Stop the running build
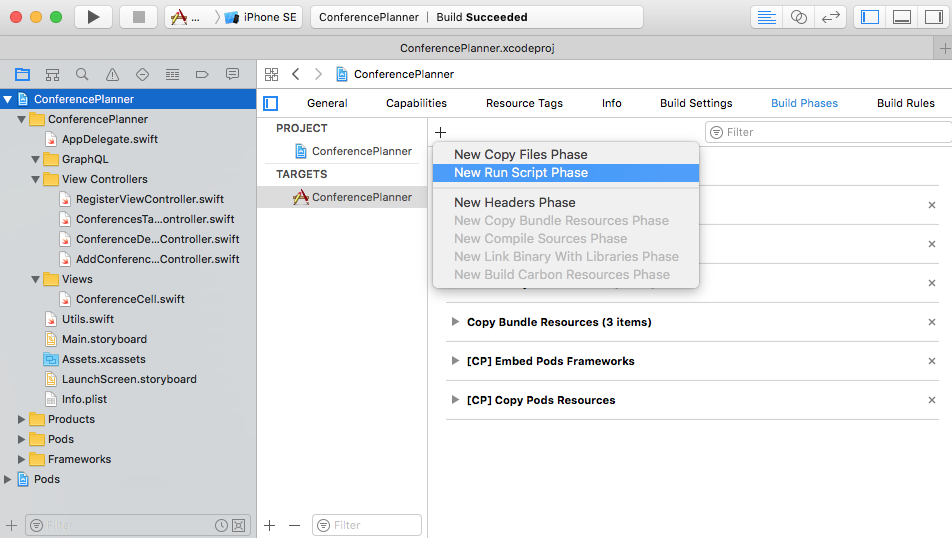The image size is (952, 538). [138, 17]
